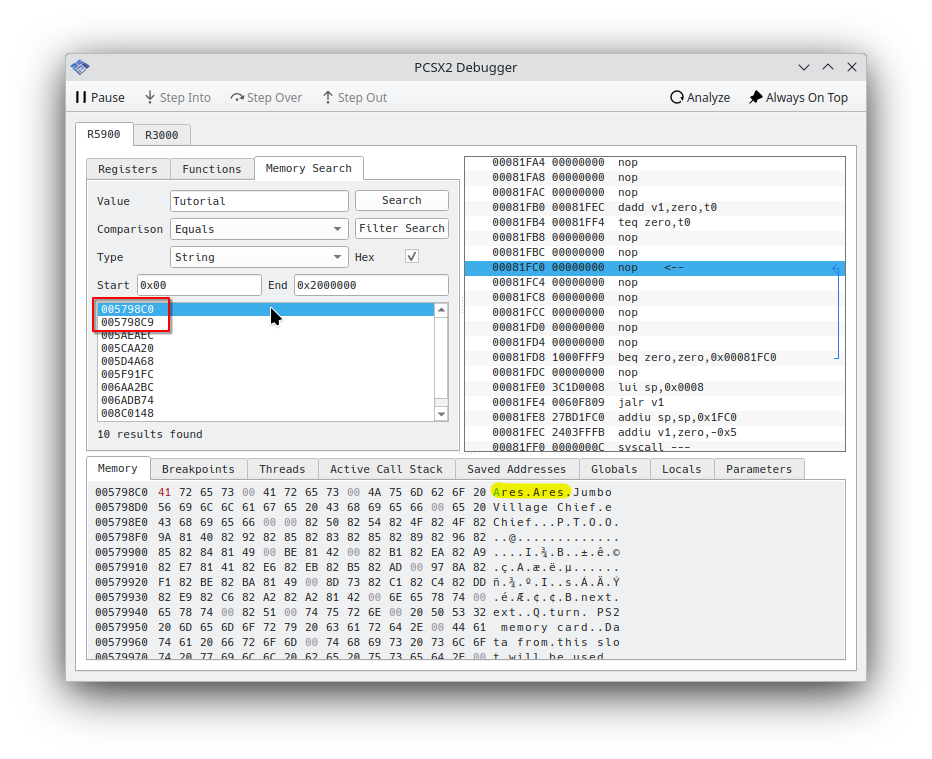Switch to the R5900 CPU tab
The image size is (932, 759).
click(104, 134)
